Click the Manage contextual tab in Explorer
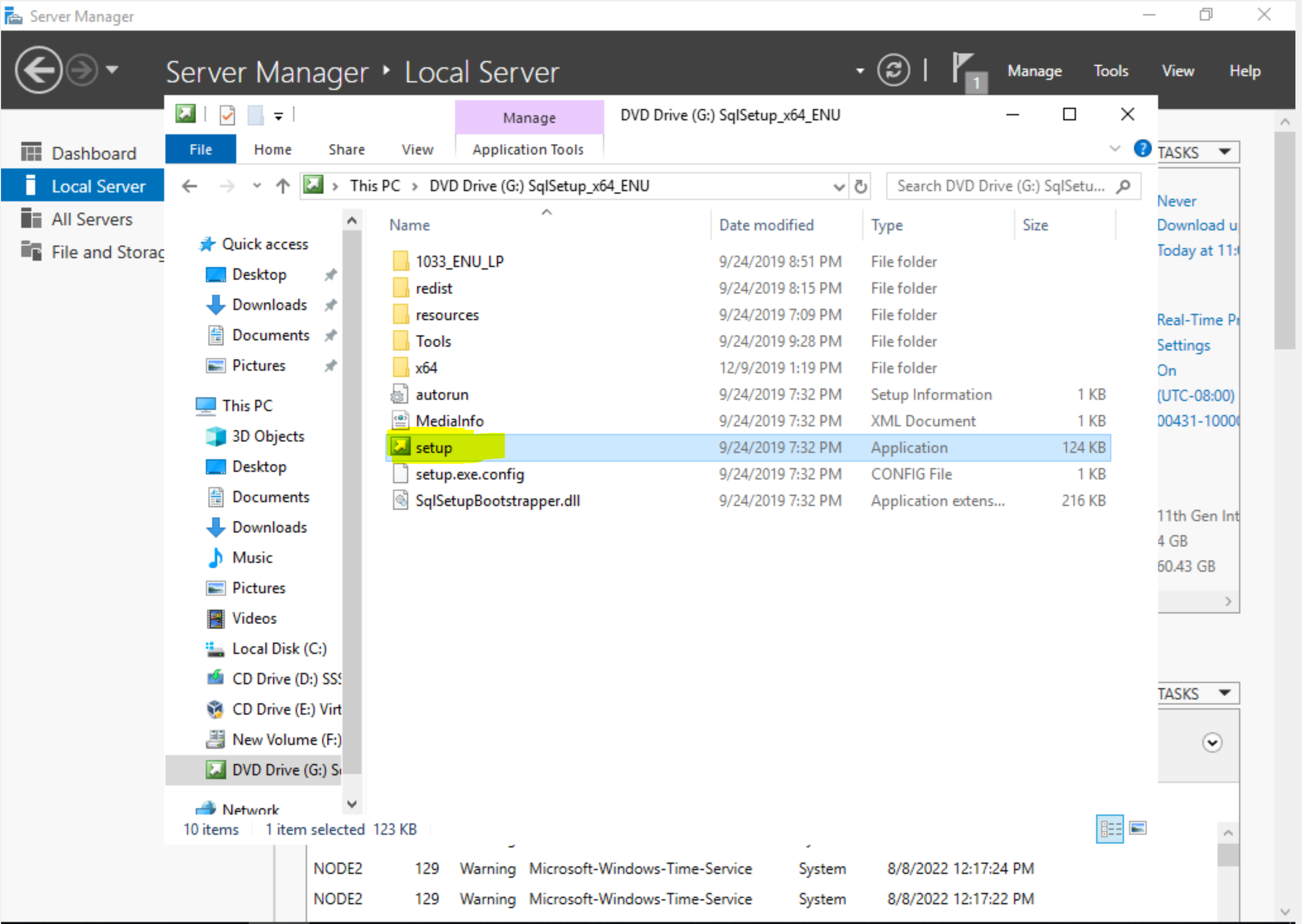This screenshot has height=924, width=1302. tap(529, 118)
